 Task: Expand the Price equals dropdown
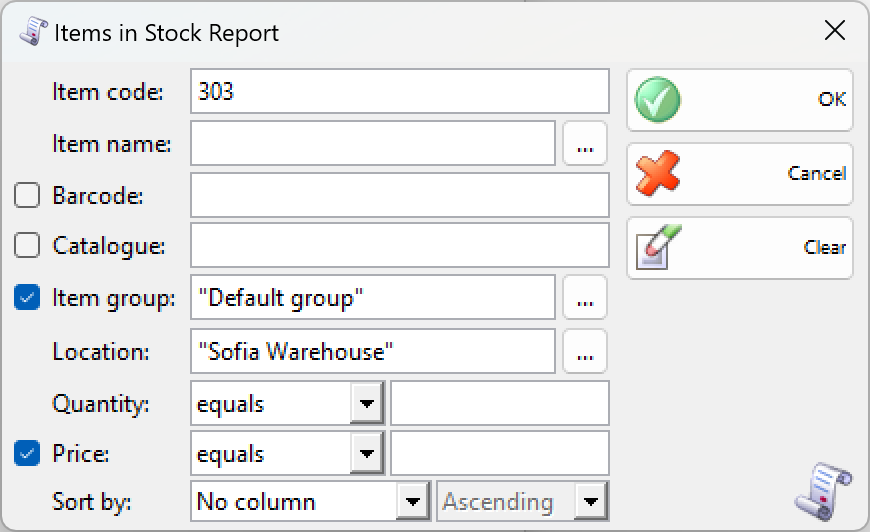point(367,453)
